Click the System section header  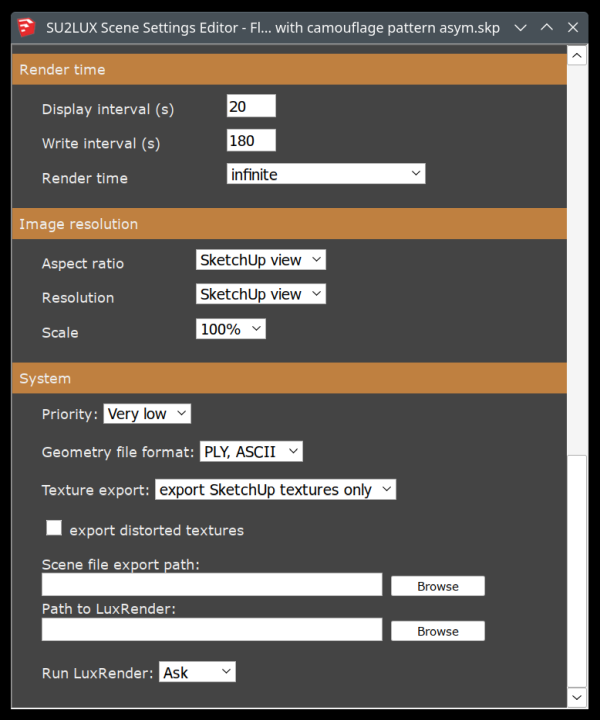pyautogui.click(x=289, y=378)
